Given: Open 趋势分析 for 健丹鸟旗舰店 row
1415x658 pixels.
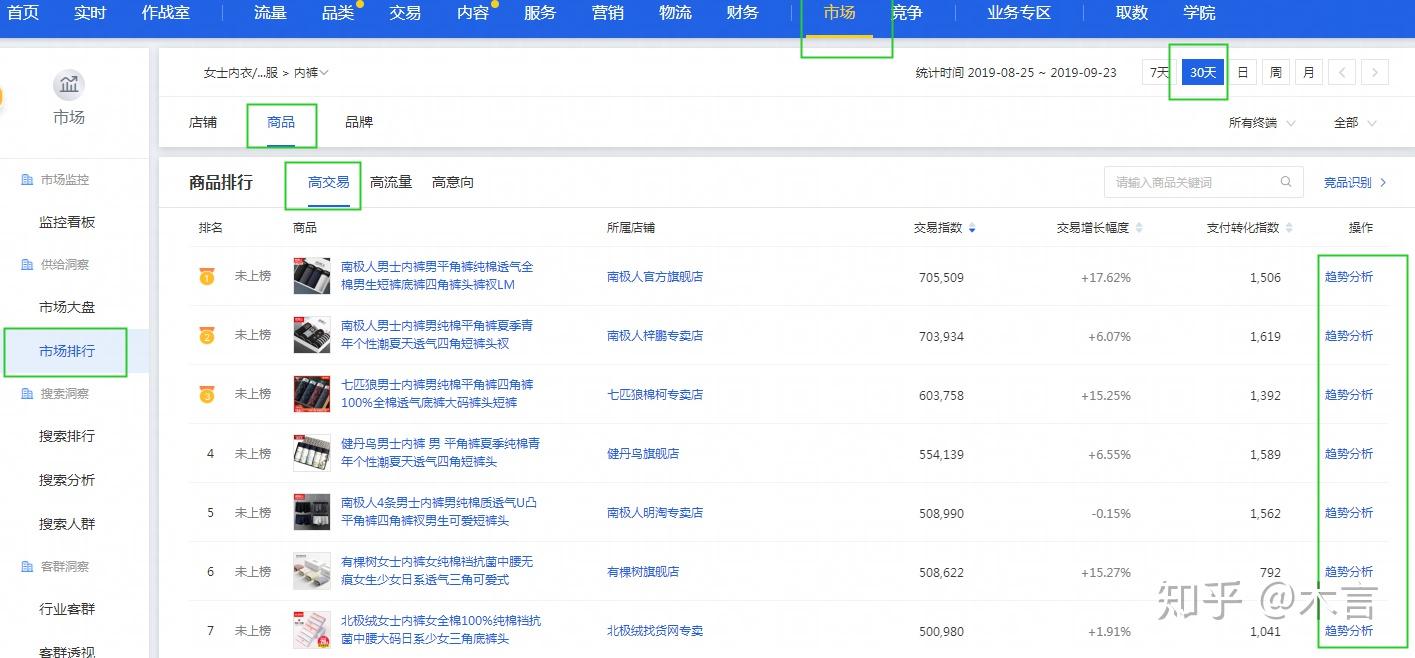Looking at the screenshot, I should [x=1349, y=454].
